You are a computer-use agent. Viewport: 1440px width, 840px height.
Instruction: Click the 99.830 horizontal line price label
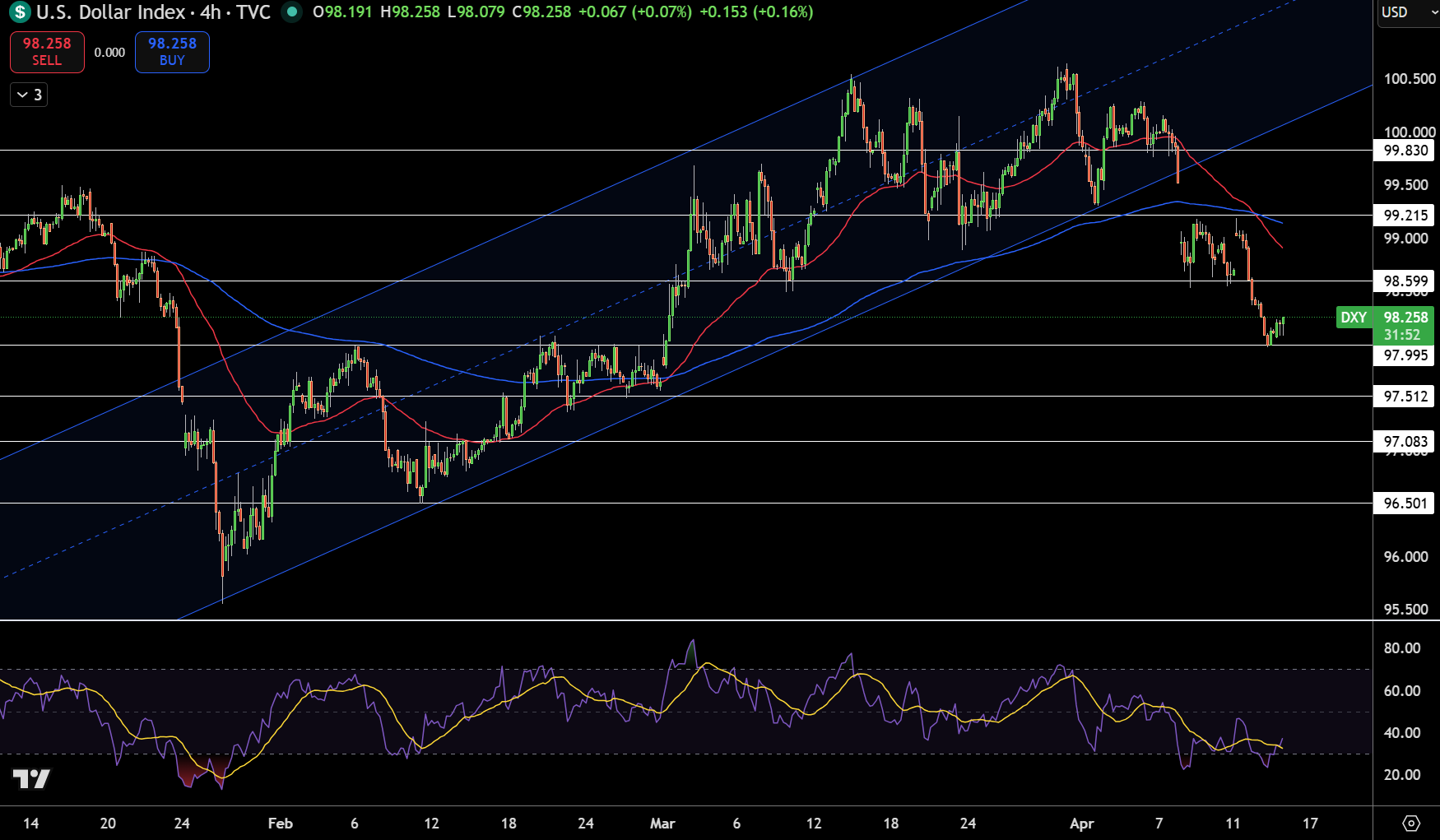[x=1405, y=151]
